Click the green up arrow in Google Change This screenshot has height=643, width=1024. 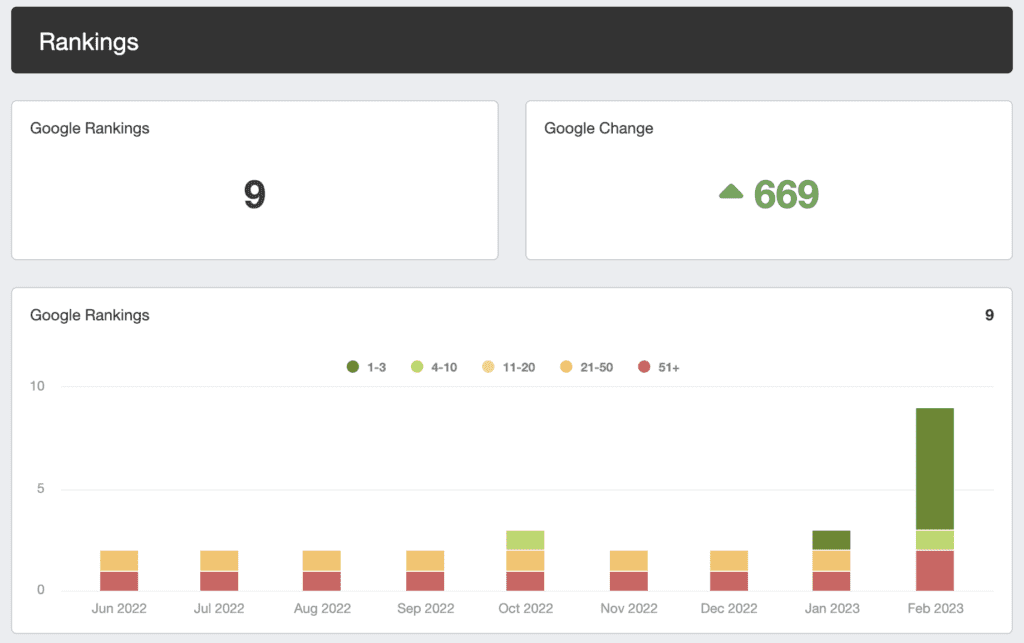click(731, 191)
